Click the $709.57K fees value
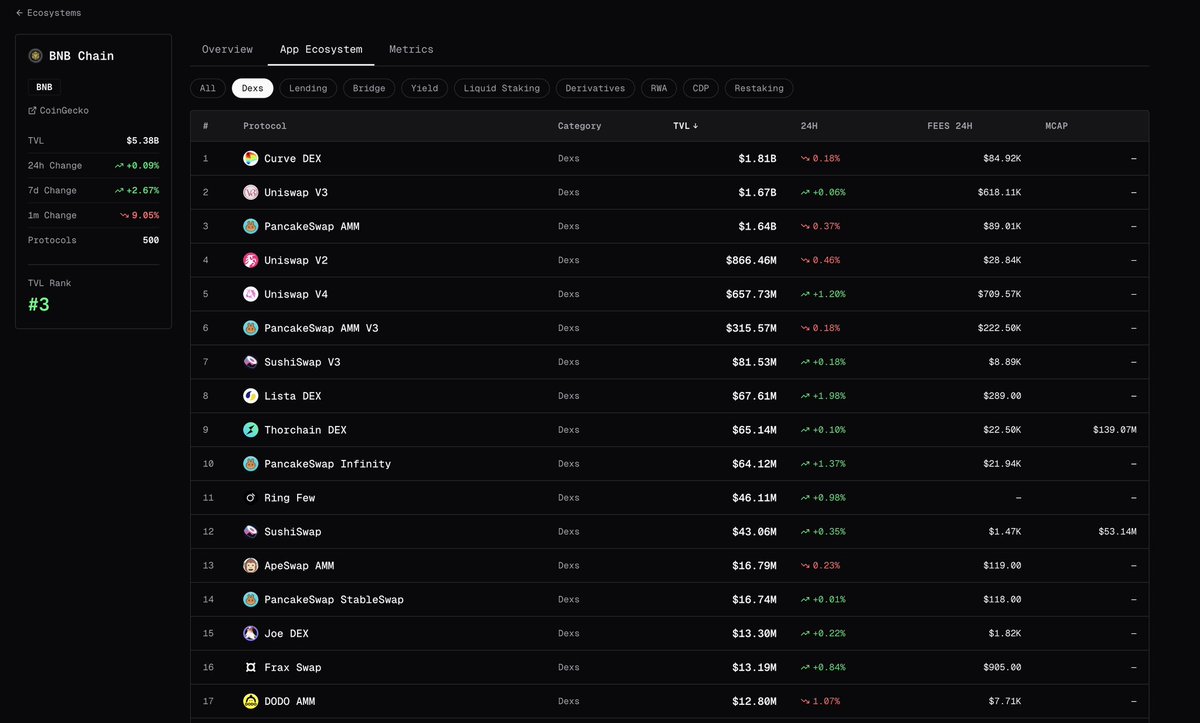1200x723 pixels. (x=999, y=295)
